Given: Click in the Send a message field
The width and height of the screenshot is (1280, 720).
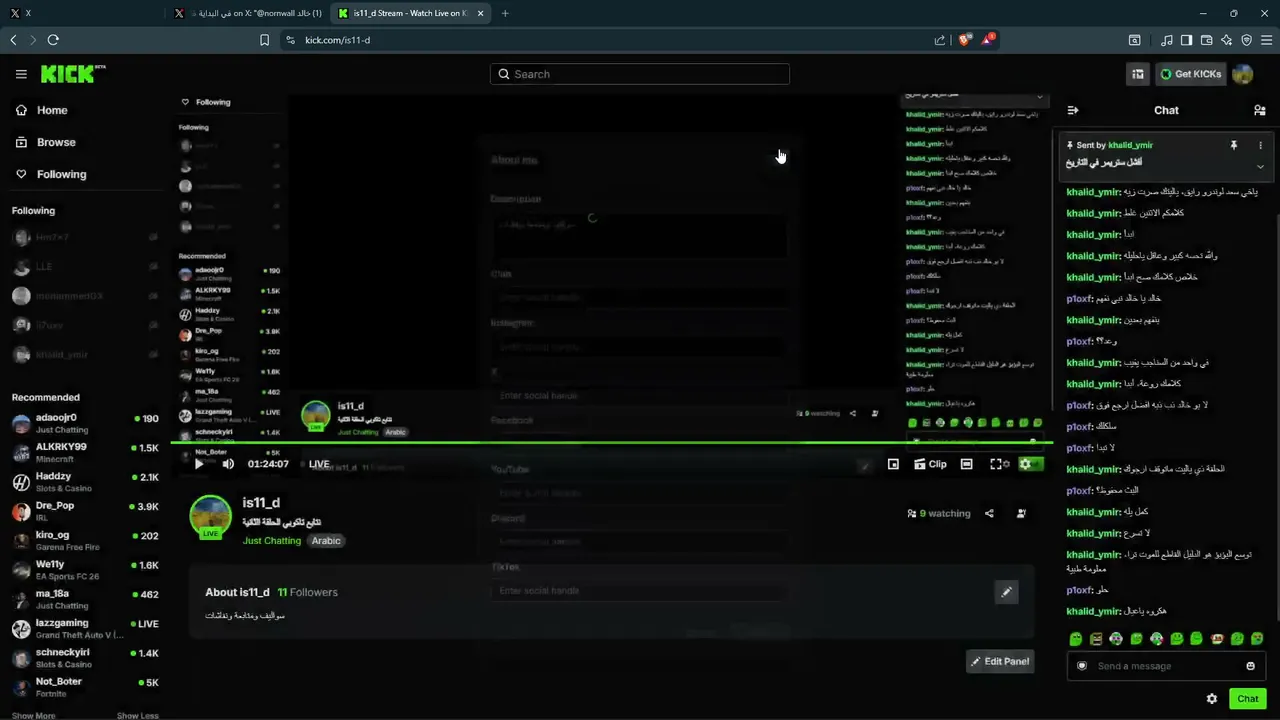Looking at the screenshot, I should click(x=1166, y=666).
